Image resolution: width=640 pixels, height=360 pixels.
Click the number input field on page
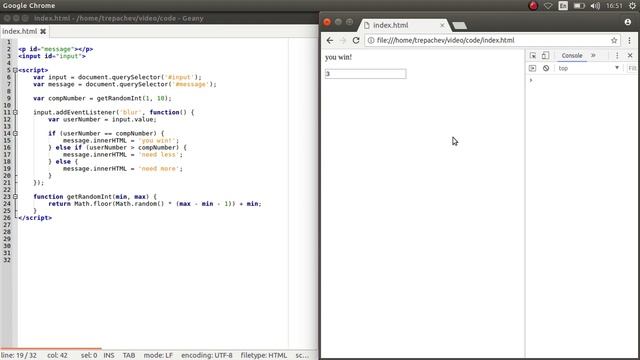(366, 74)
